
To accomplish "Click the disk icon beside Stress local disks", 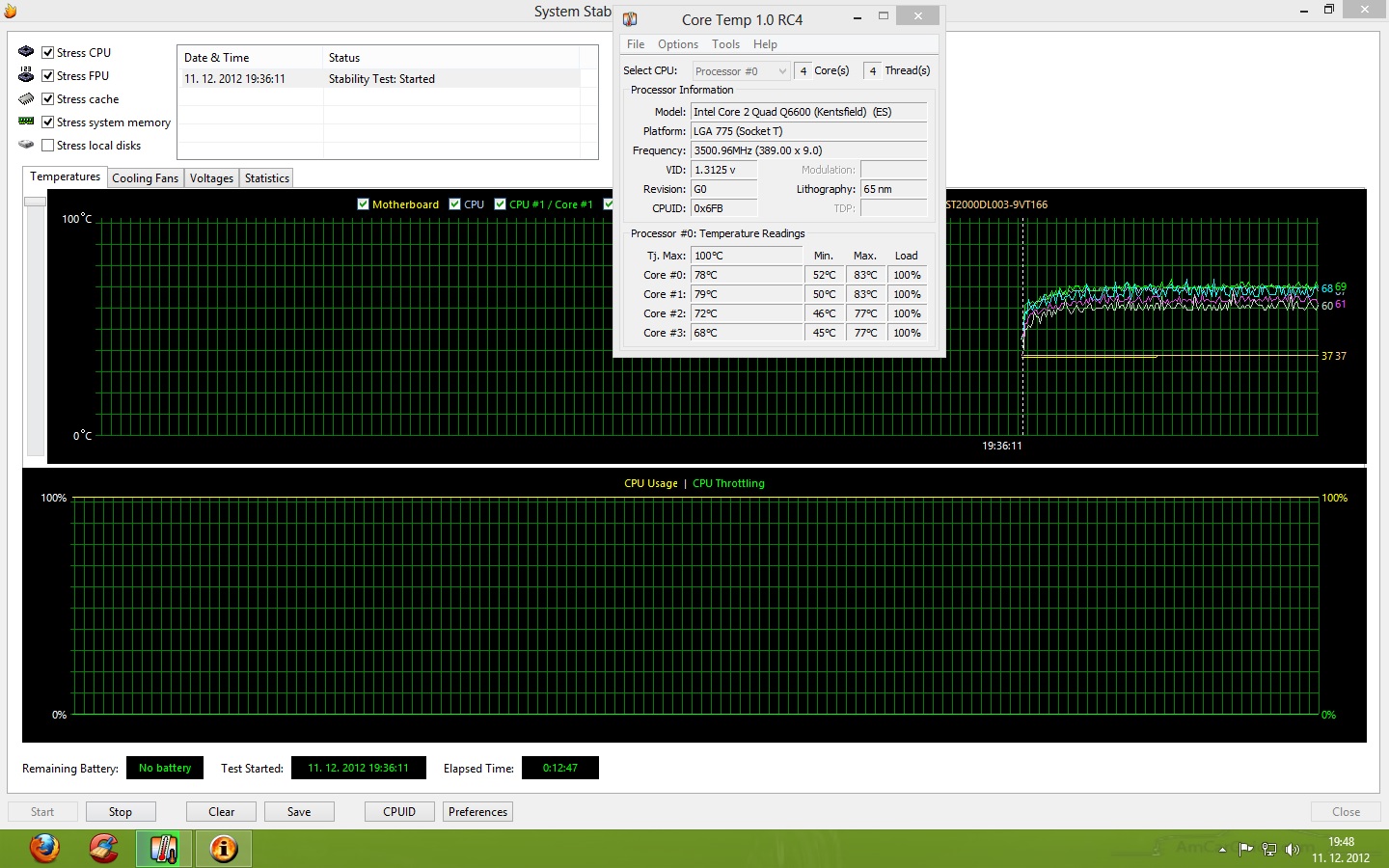I will (x=26, y=145).
